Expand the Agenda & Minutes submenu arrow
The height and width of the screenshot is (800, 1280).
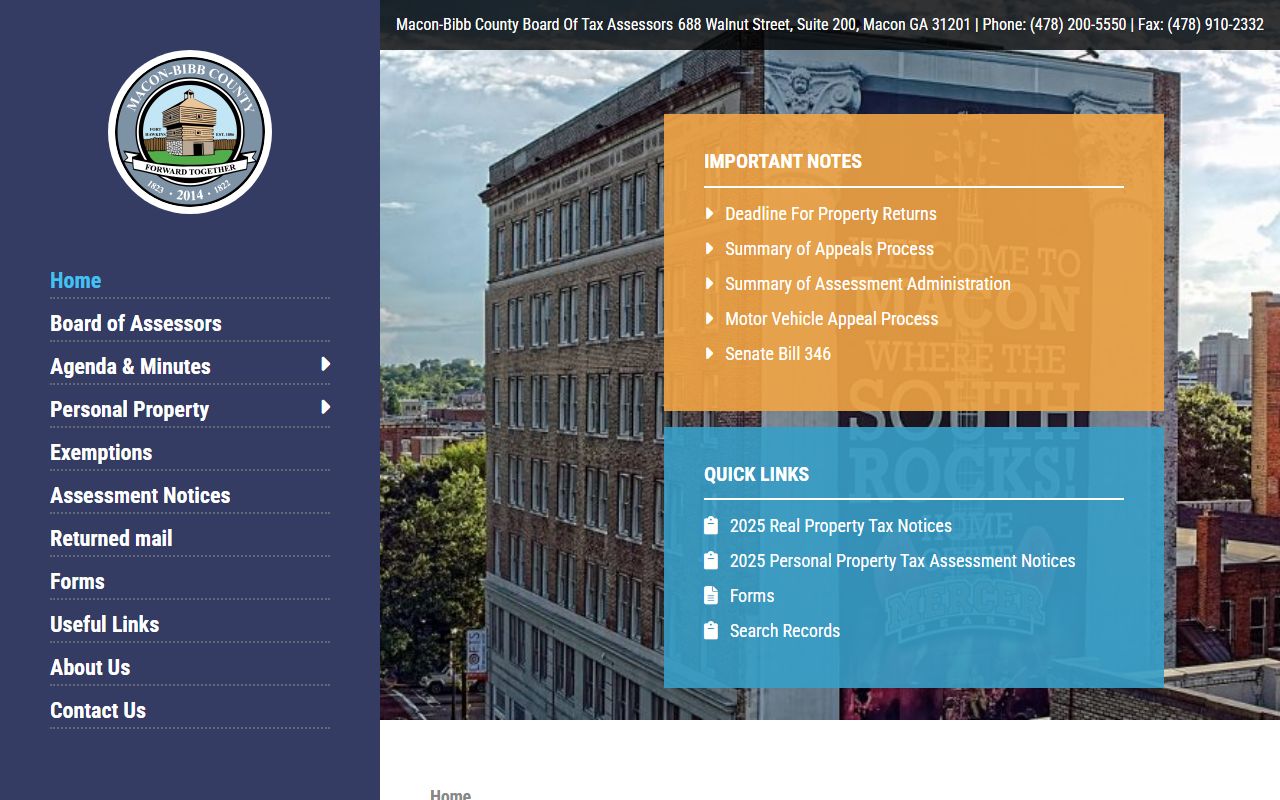pyautogui.click(x=325, y=365)
